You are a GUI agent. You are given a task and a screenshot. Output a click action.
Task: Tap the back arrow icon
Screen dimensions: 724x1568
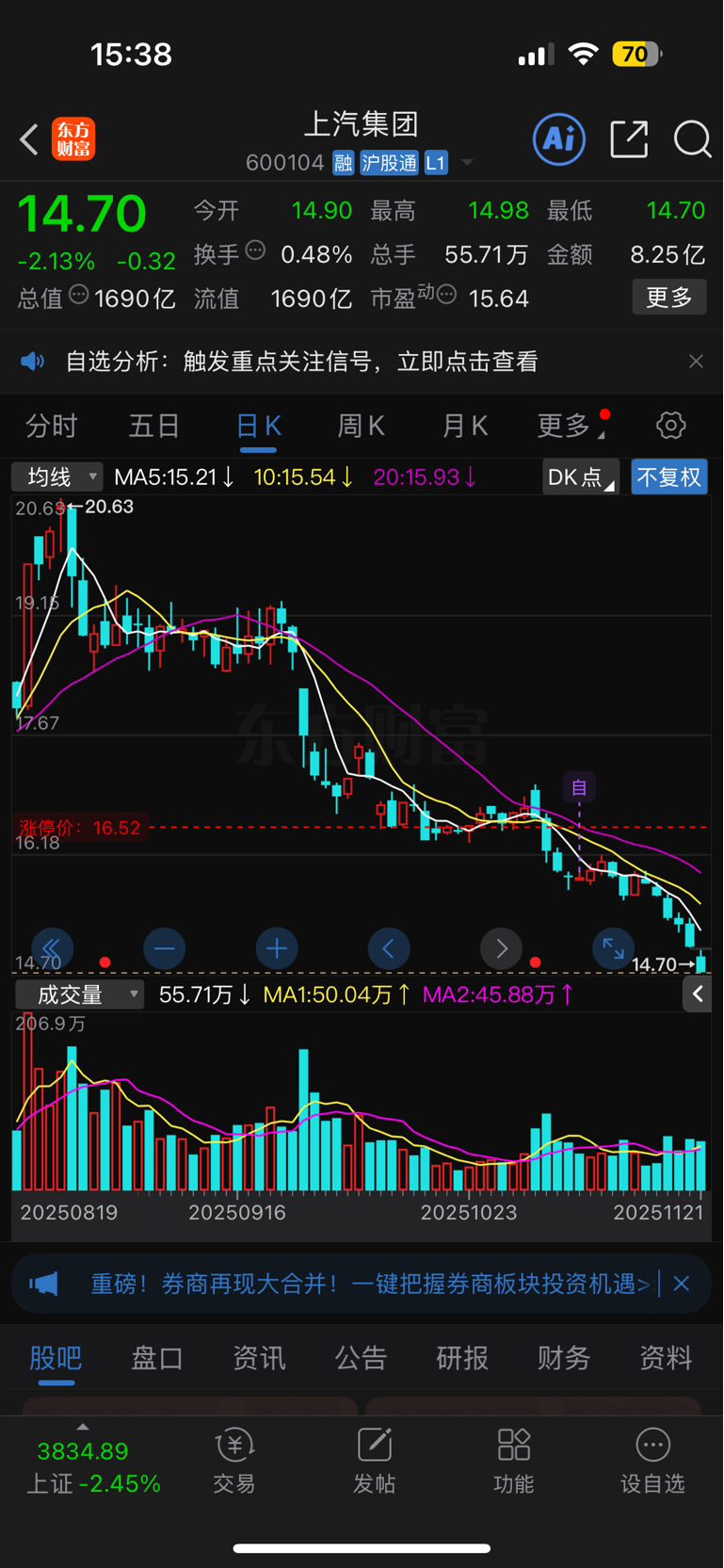pyautogui.click(x=29, y=139)
